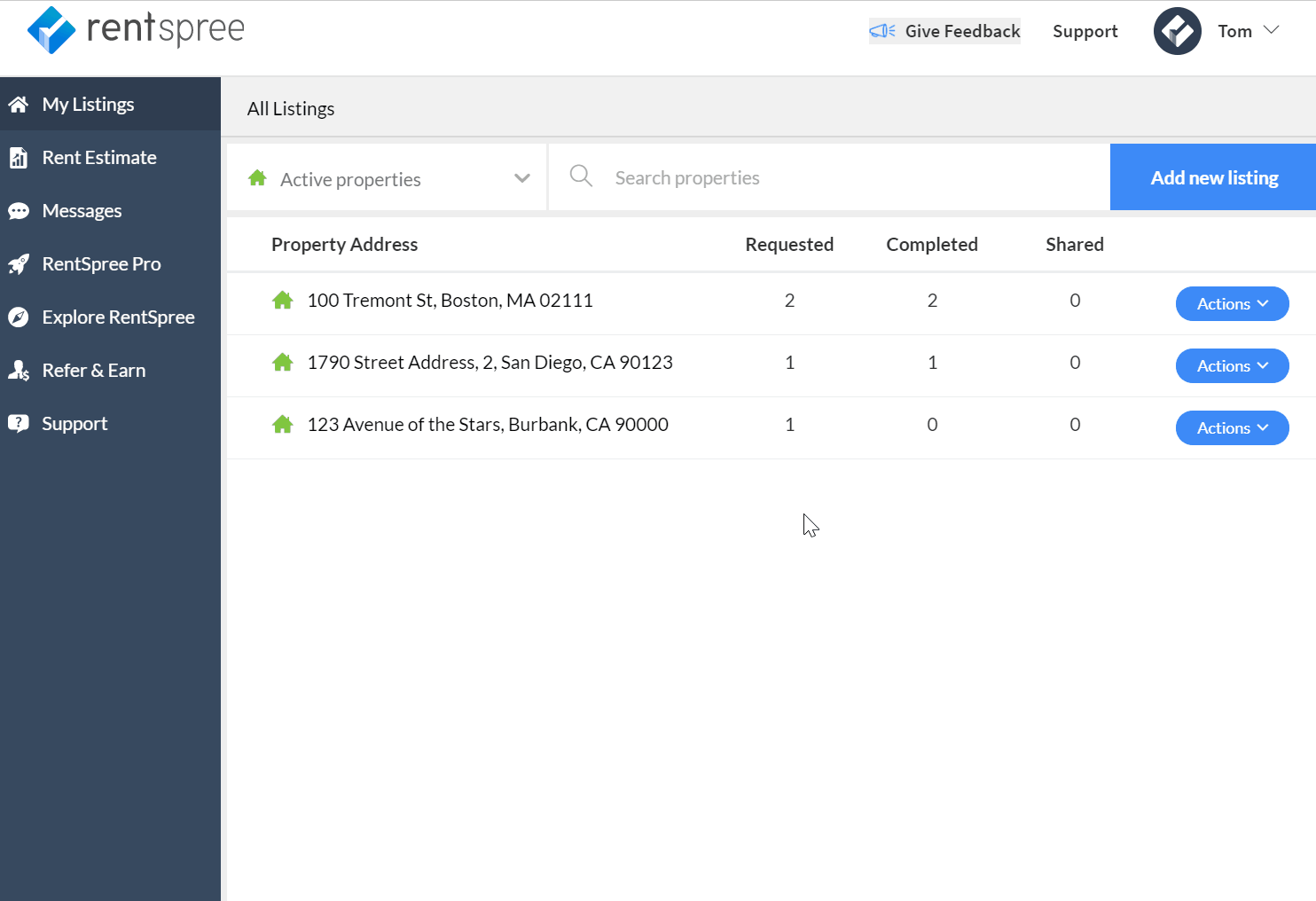1316x901 pixels.
Task: Open listing 100 Tremont St, Boston
Action: pos(450,301)
